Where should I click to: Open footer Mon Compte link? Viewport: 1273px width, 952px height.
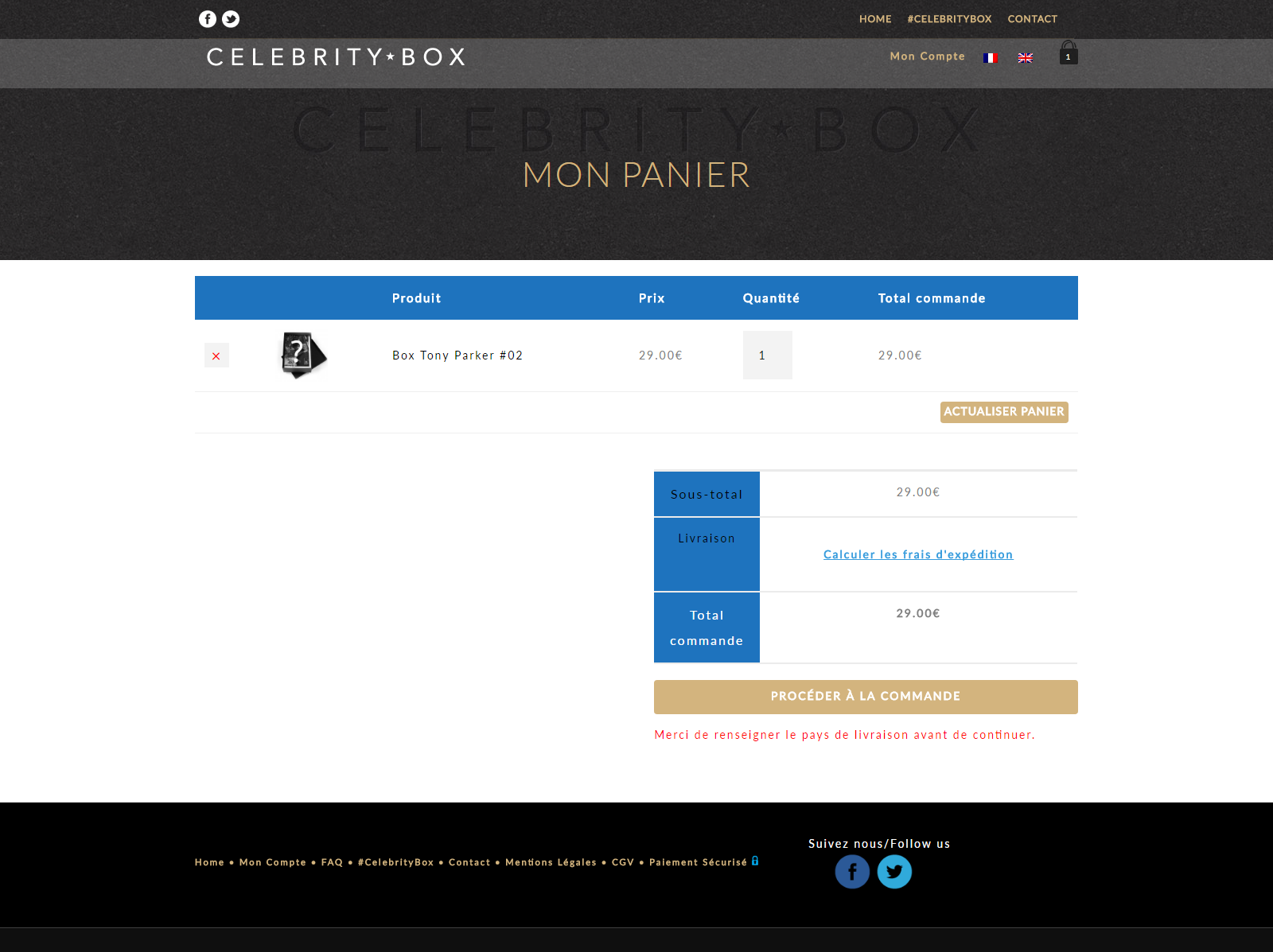[x=273, y=862]
